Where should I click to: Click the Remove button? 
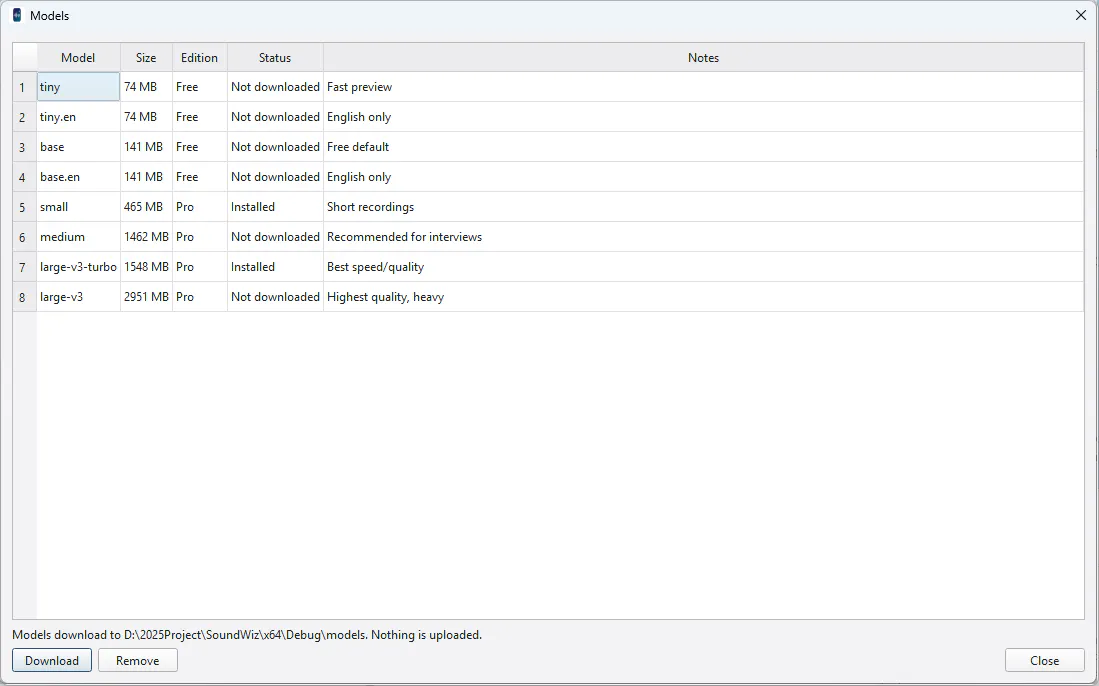(x=137, y=660)
